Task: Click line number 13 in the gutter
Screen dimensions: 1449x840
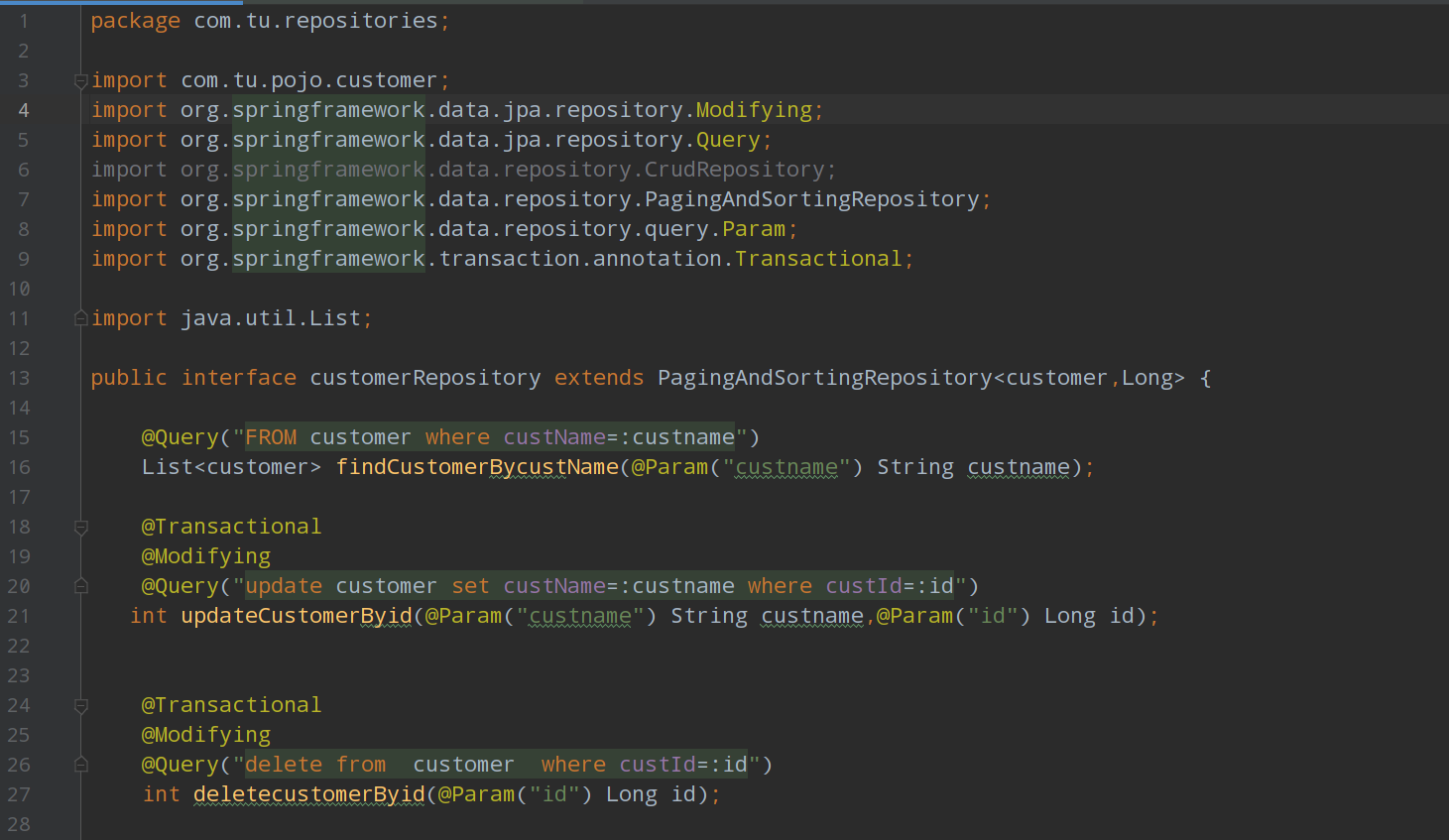Action: [19, 378]
